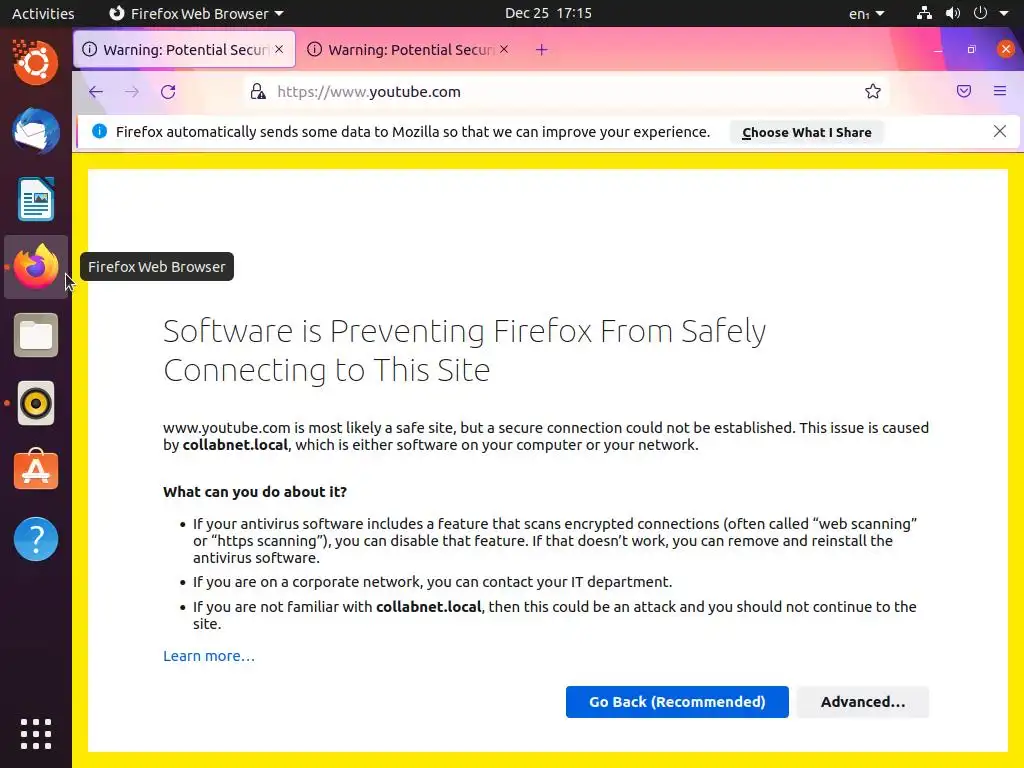This screenshot has width=1024, height=768.
Task: Open Ubuntu Software from the dock
Action: click(36, 471)
